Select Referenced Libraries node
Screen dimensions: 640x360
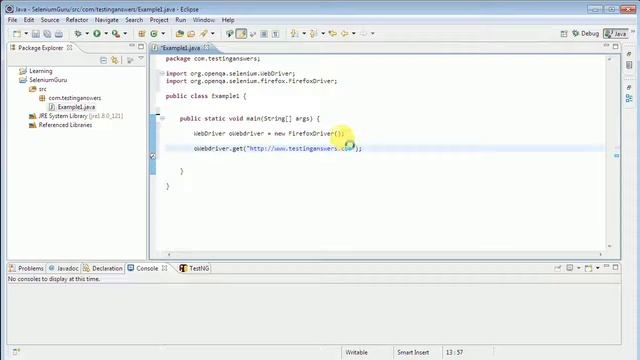pos(60,125)
